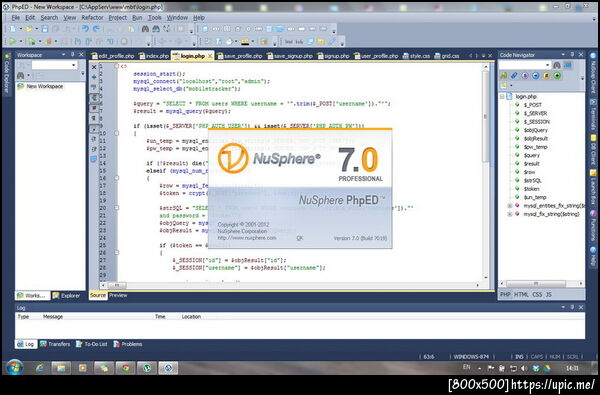Screen dimensions: 600x395
Task: Open Windows Explorer folder taskbar icon
Action: [61, 368]
